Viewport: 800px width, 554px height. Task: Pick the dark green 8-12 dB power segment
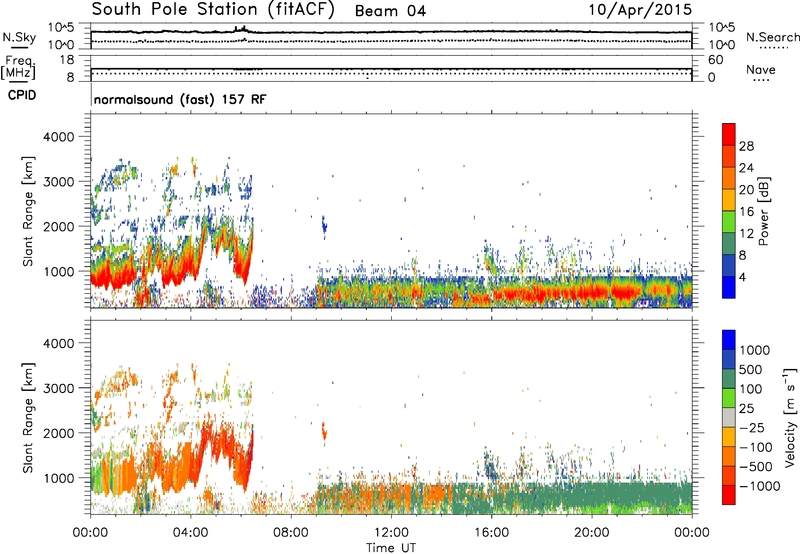729,244
